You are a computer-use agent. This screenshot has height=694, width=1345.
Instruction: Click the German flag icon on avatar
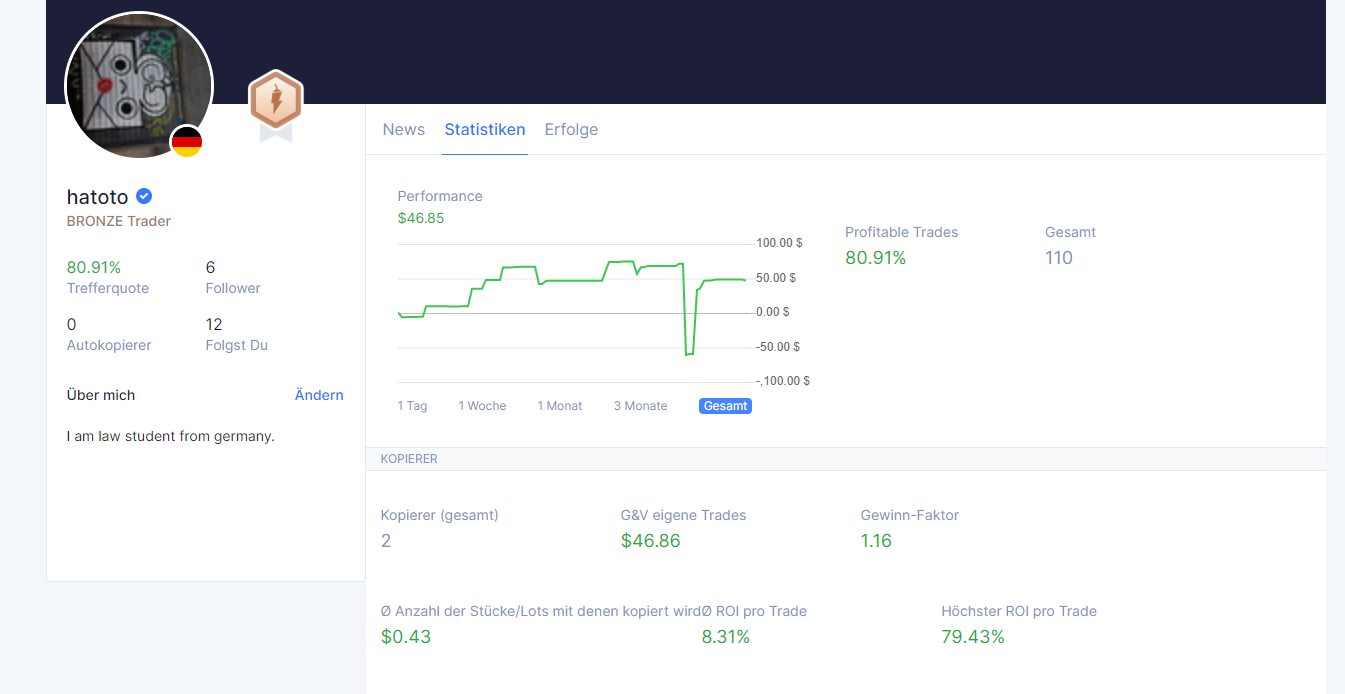(x=187, y=143)
